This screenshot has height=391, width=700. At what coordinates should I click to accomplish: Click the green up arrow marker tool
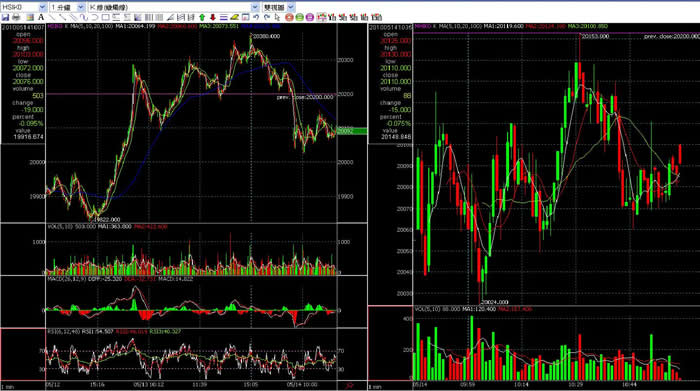[202, 17]
